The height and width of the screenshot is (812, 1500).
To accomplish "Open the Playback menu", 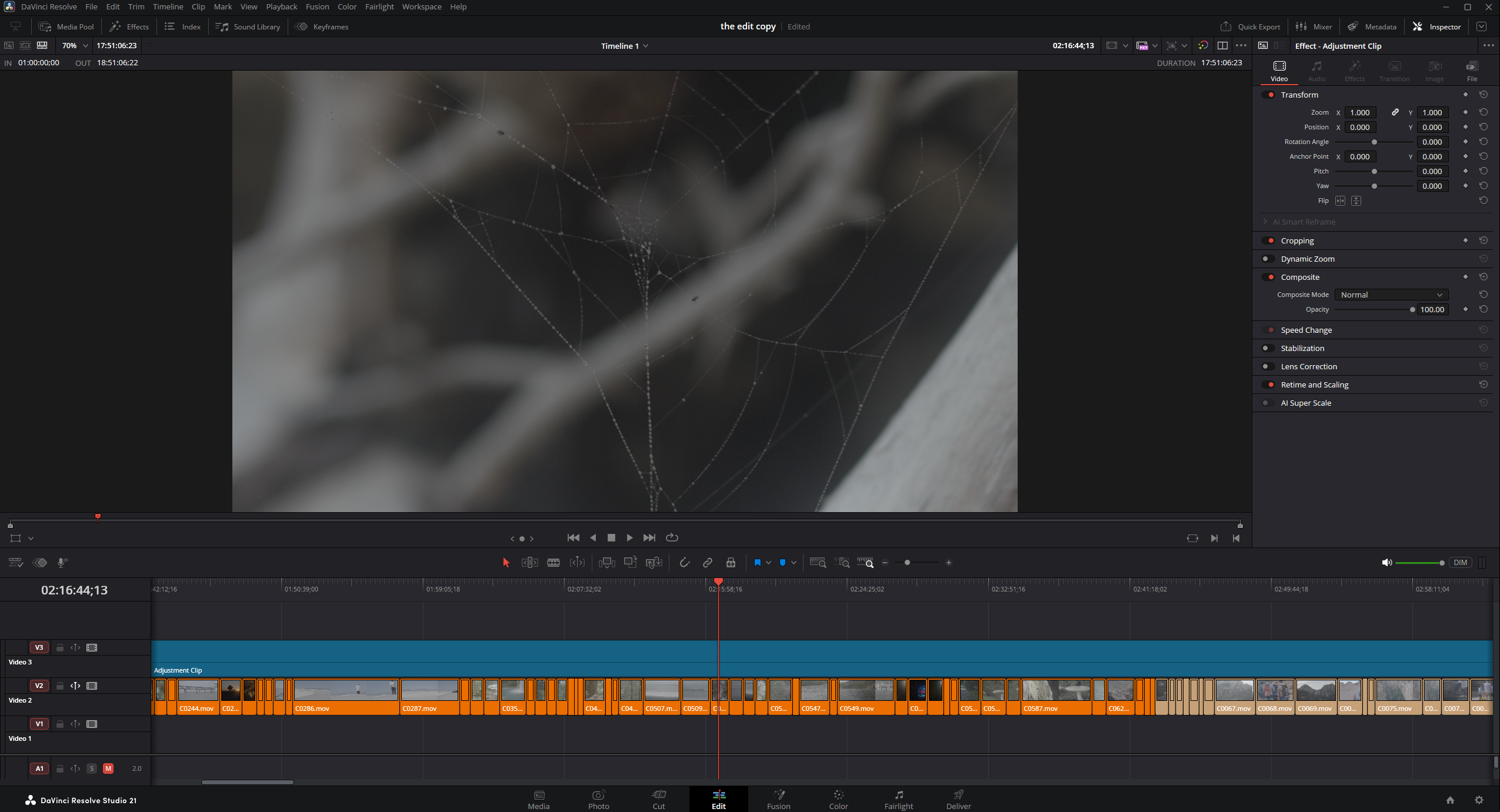I will [282, 6].
